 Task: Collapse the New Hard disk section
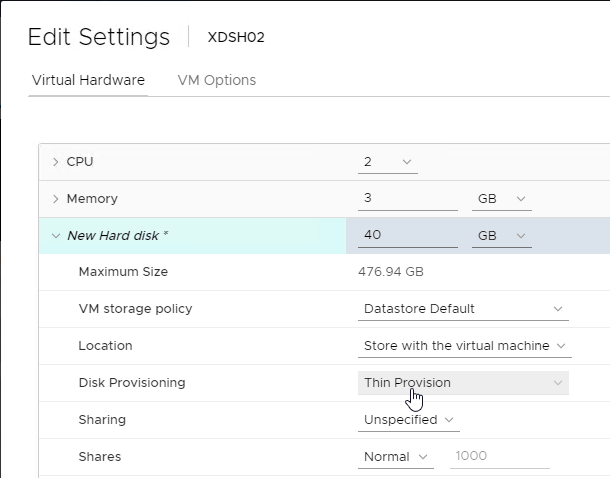pos(56,236)
